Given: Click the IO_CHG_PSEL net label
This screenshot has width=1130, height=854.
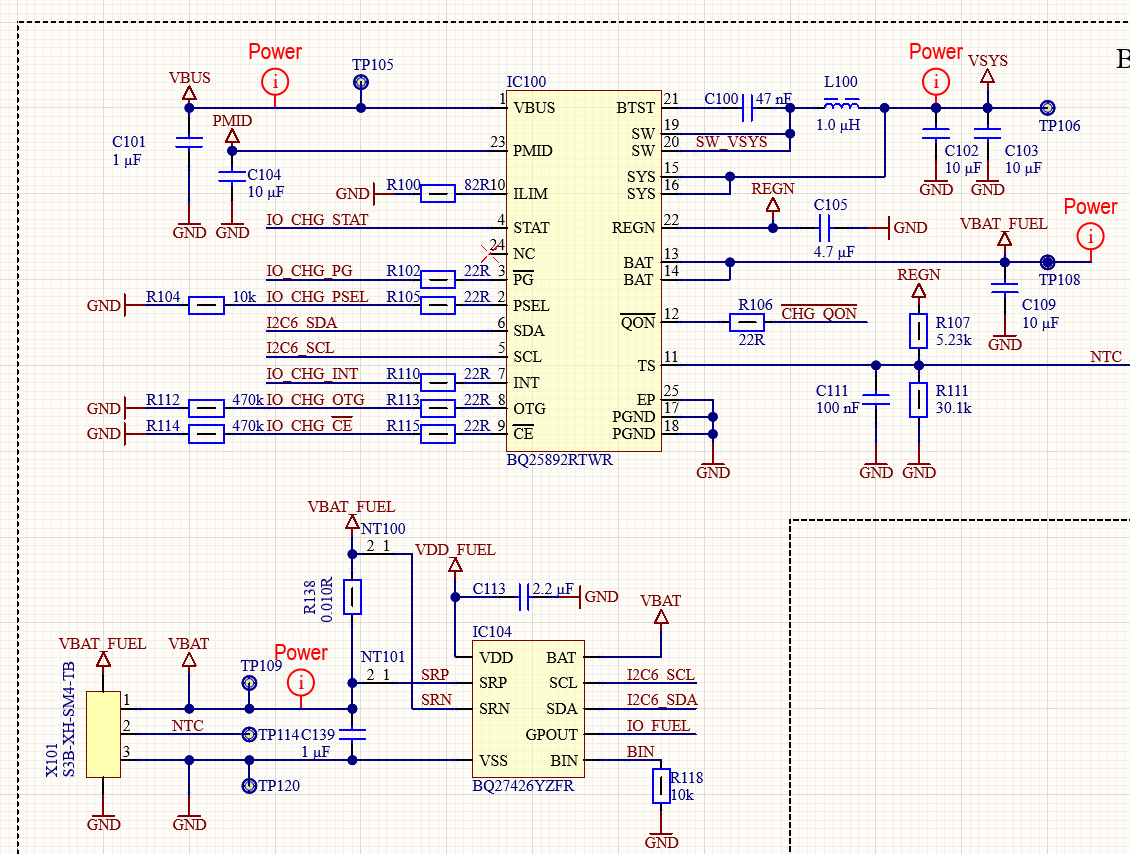Looking at the screenshot, I should tap(317, 297).
